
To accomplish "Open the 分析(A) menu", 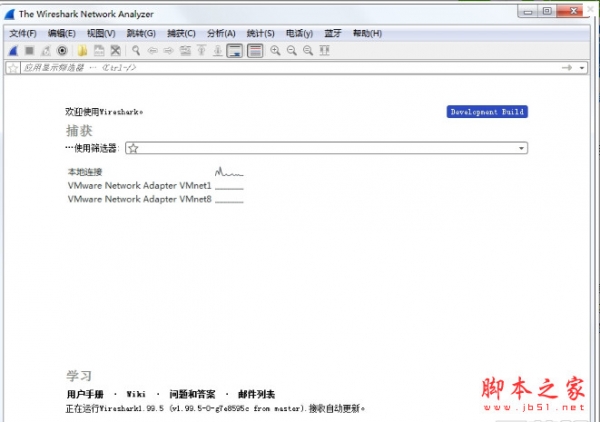I will (x=221, y=34).
